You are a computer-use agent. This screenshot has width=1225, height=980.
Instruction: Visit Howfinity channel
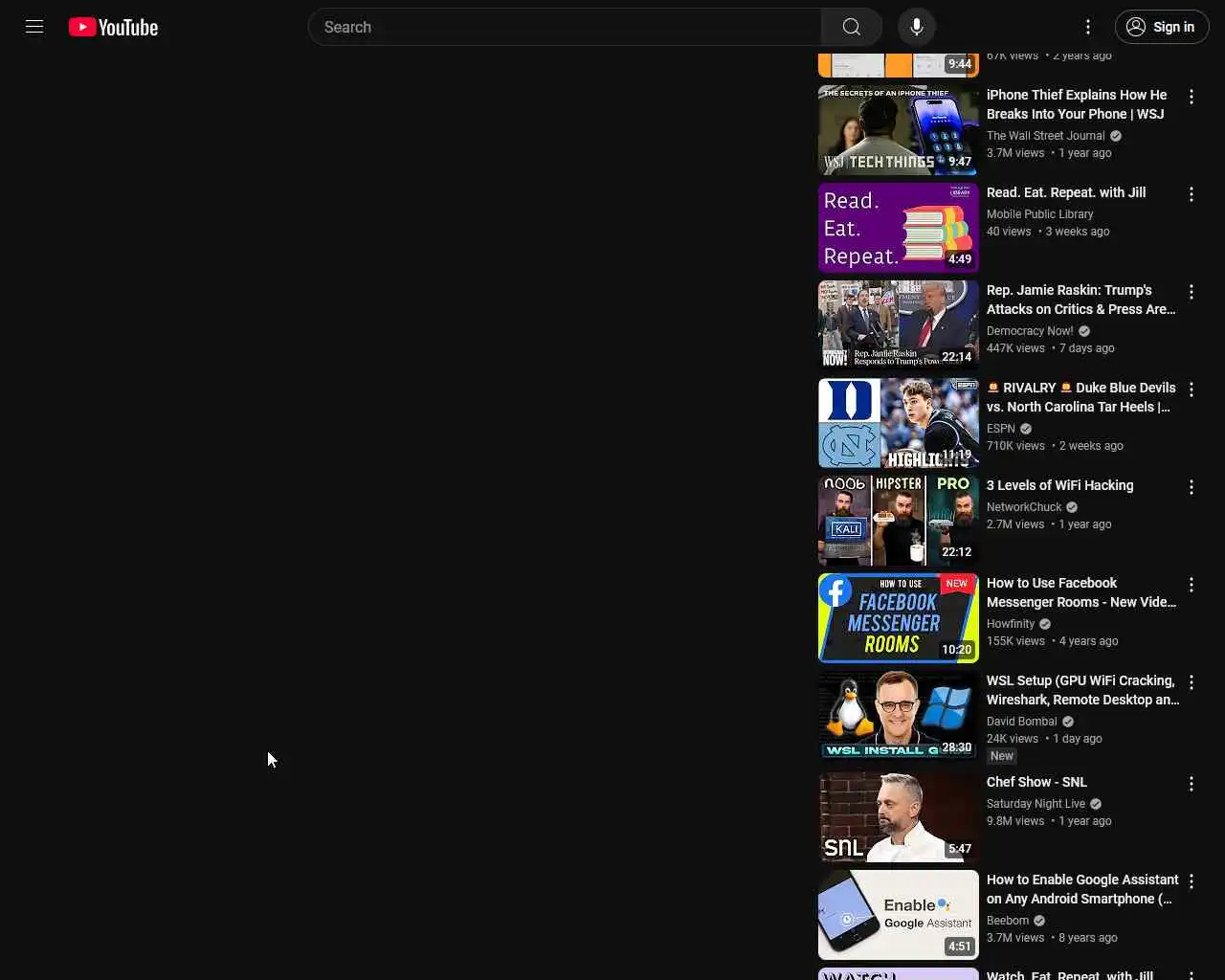pos(1011,624)
